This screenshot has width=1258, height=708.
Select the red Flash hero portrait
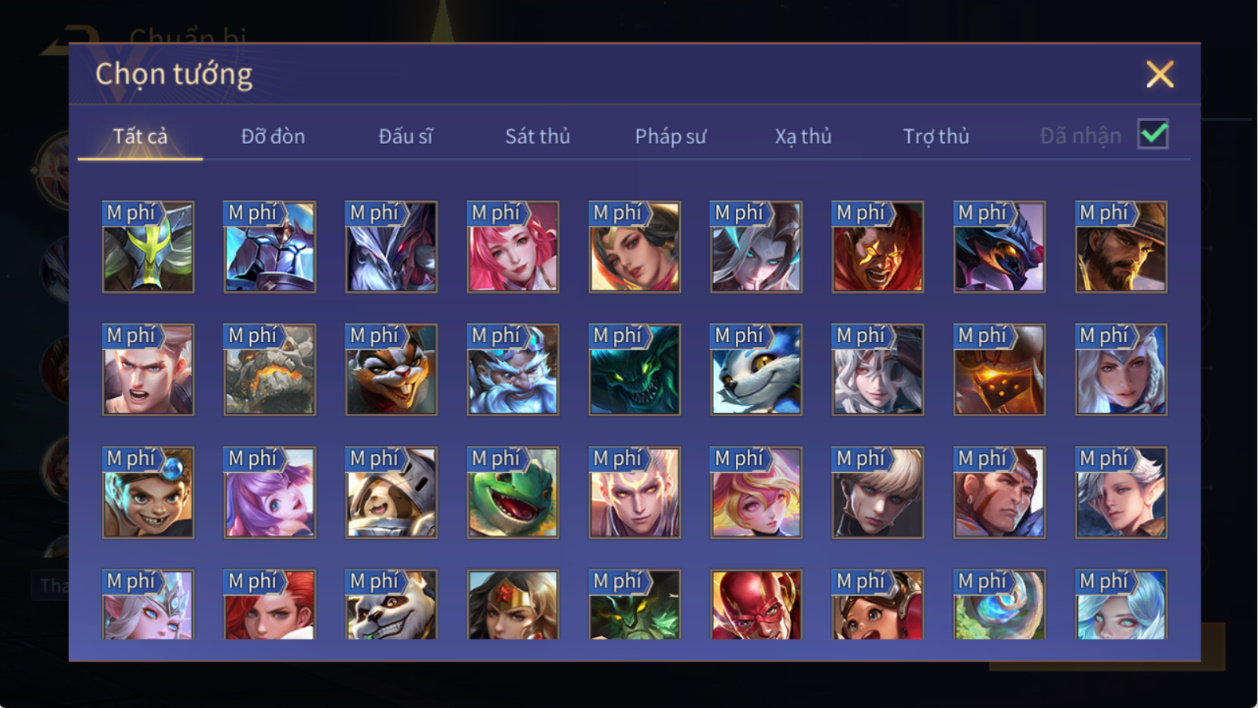[756, 604]
